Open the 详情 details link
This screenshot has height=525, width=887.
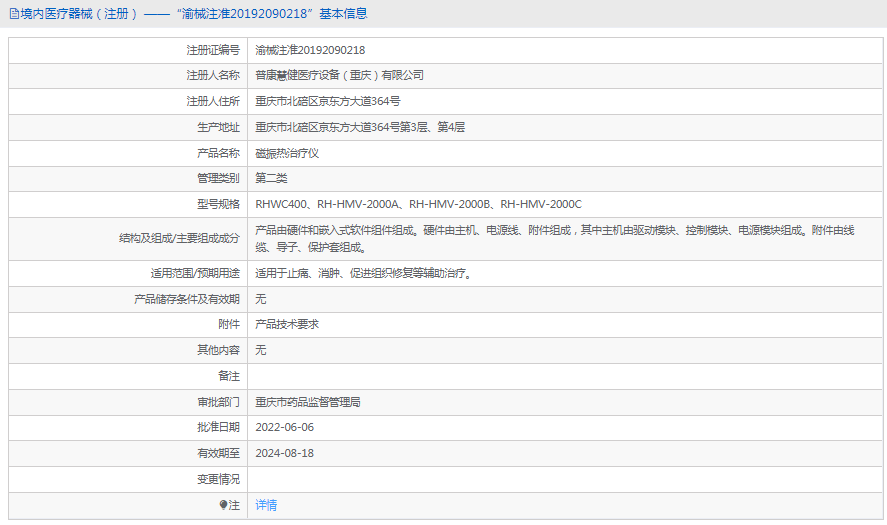tap(266, 505)
